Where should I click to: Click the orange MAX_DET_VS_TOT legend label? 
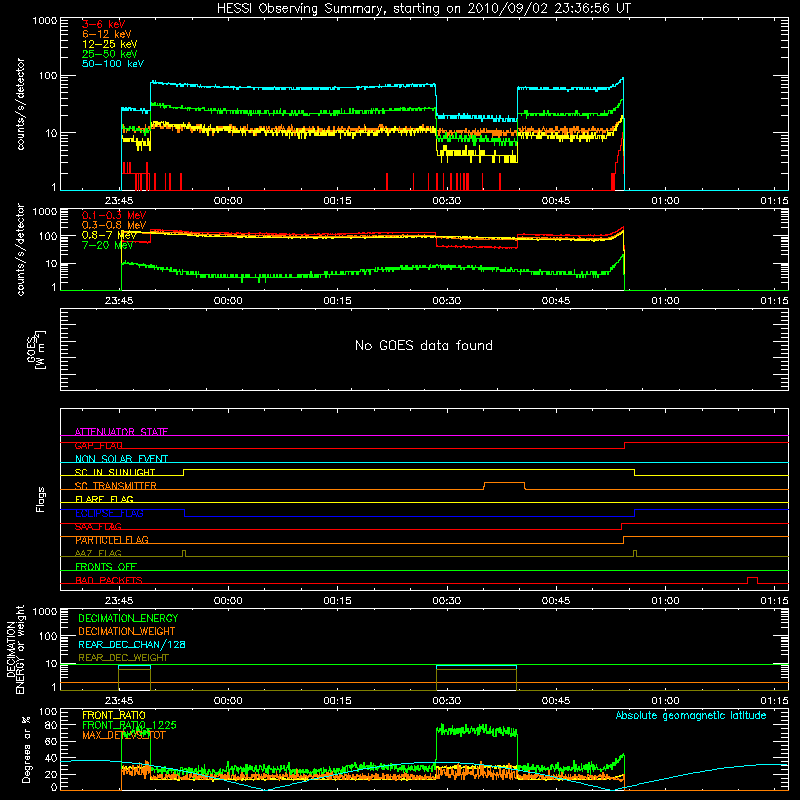(123, 735)
